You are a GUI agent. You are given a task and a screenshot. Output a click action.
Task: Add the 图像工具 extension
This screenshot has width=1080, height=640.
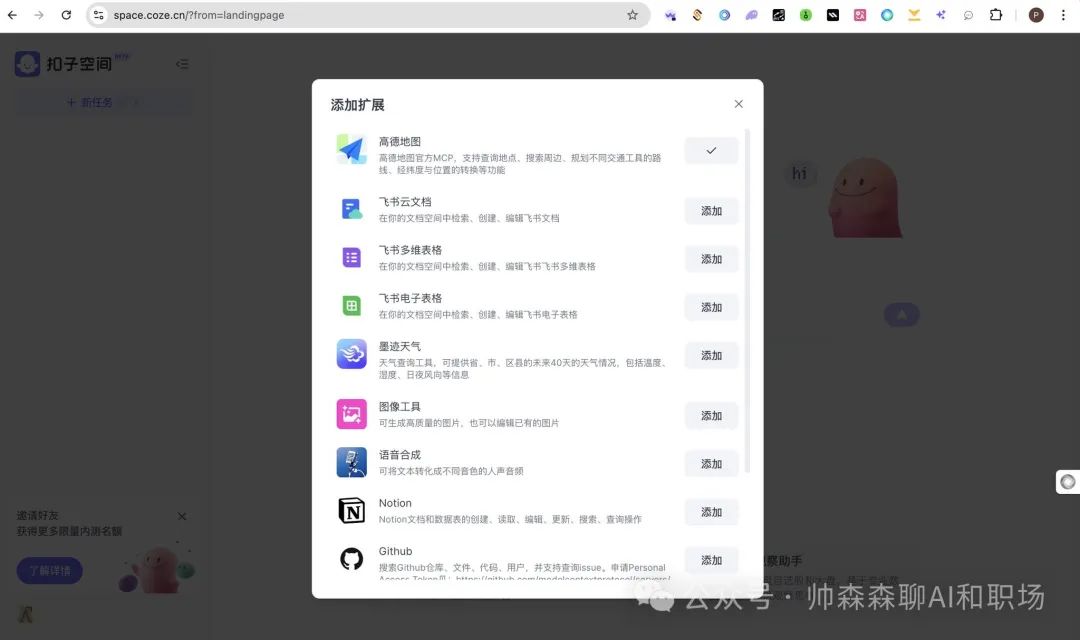point(712,415)
